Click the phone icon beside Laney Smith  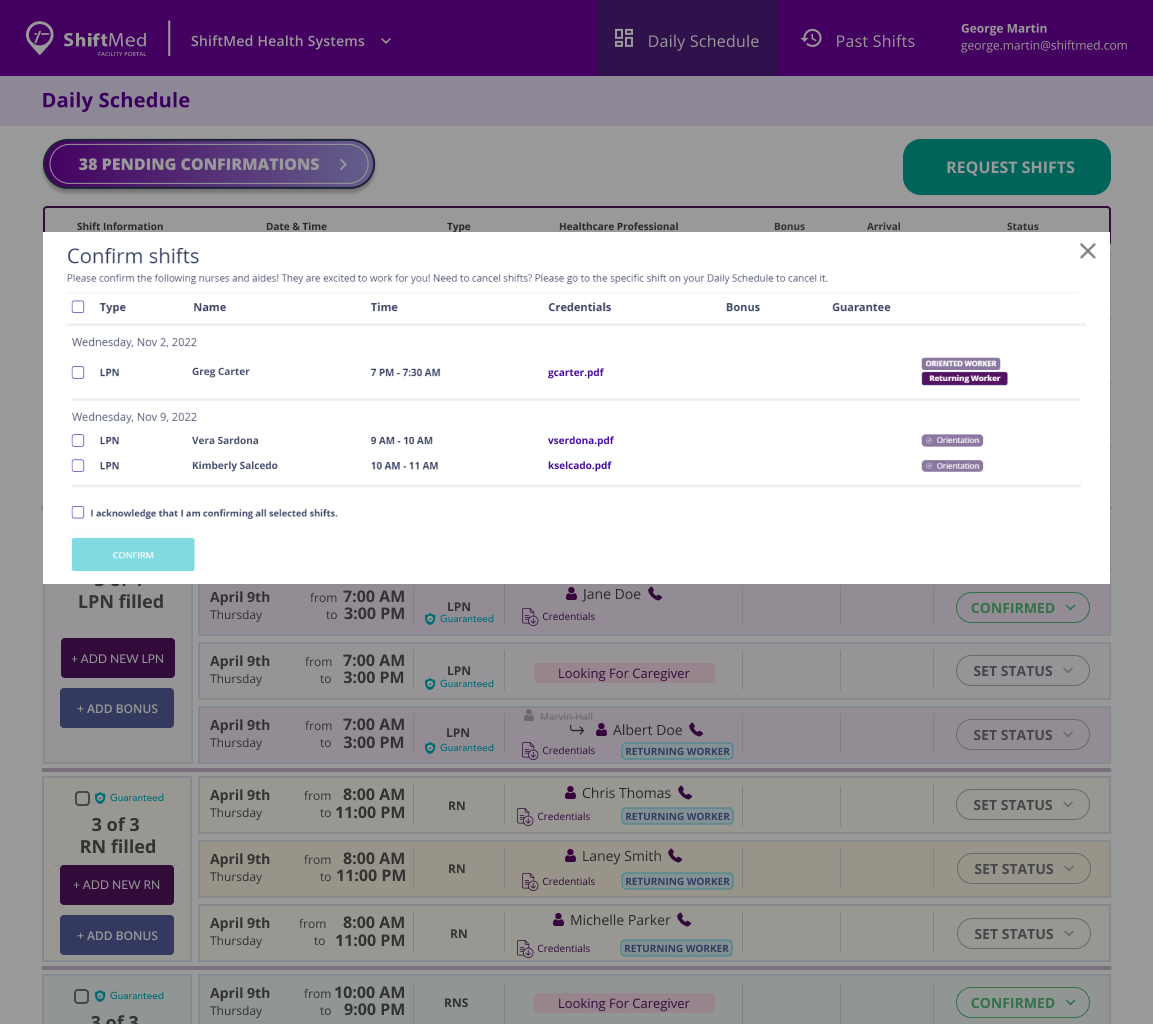coord(675,856)
